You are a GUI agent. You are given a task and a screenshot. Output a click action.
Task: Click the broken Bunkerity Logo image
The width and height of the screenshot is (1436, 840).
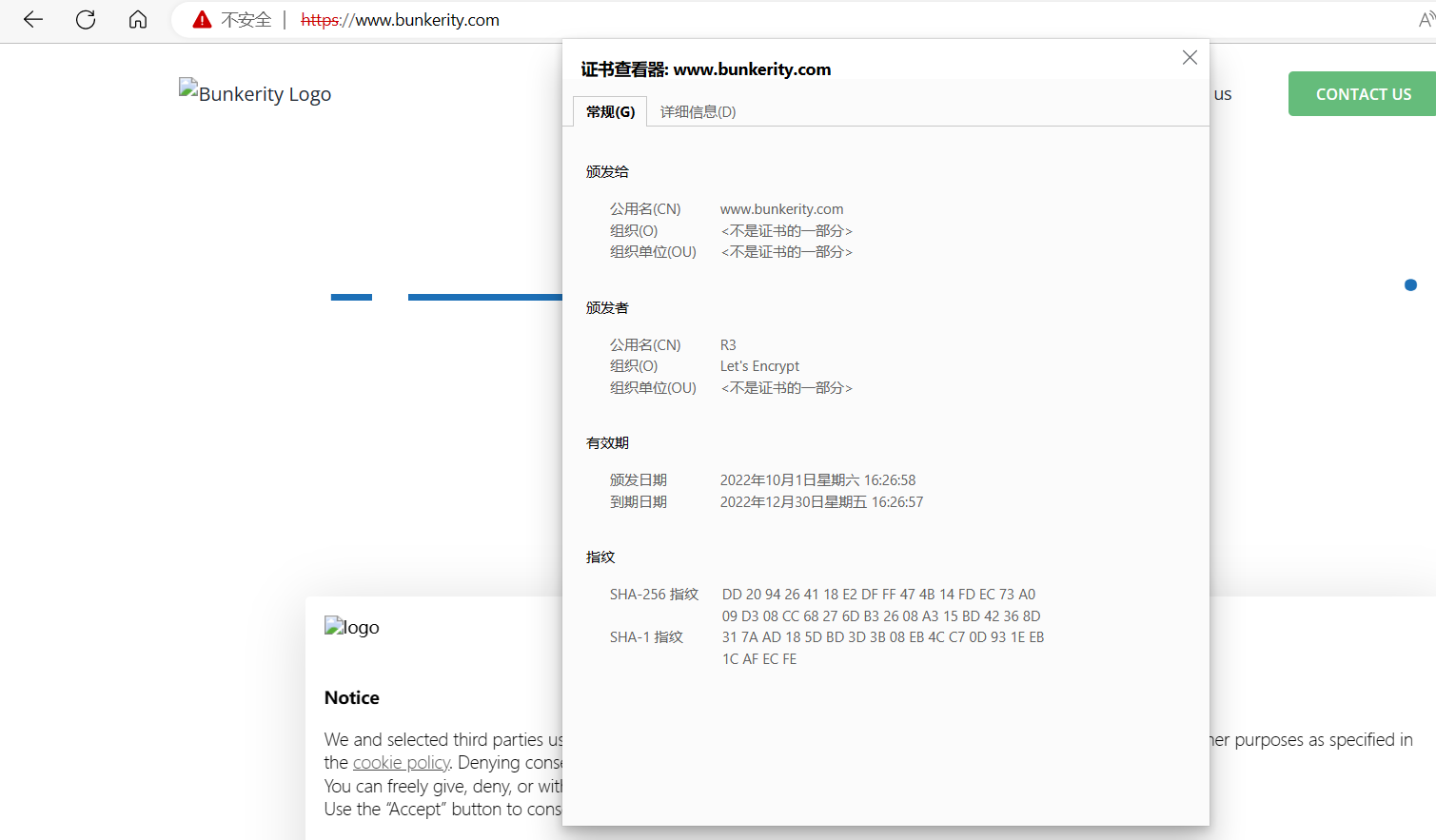[x=254, y=93]
